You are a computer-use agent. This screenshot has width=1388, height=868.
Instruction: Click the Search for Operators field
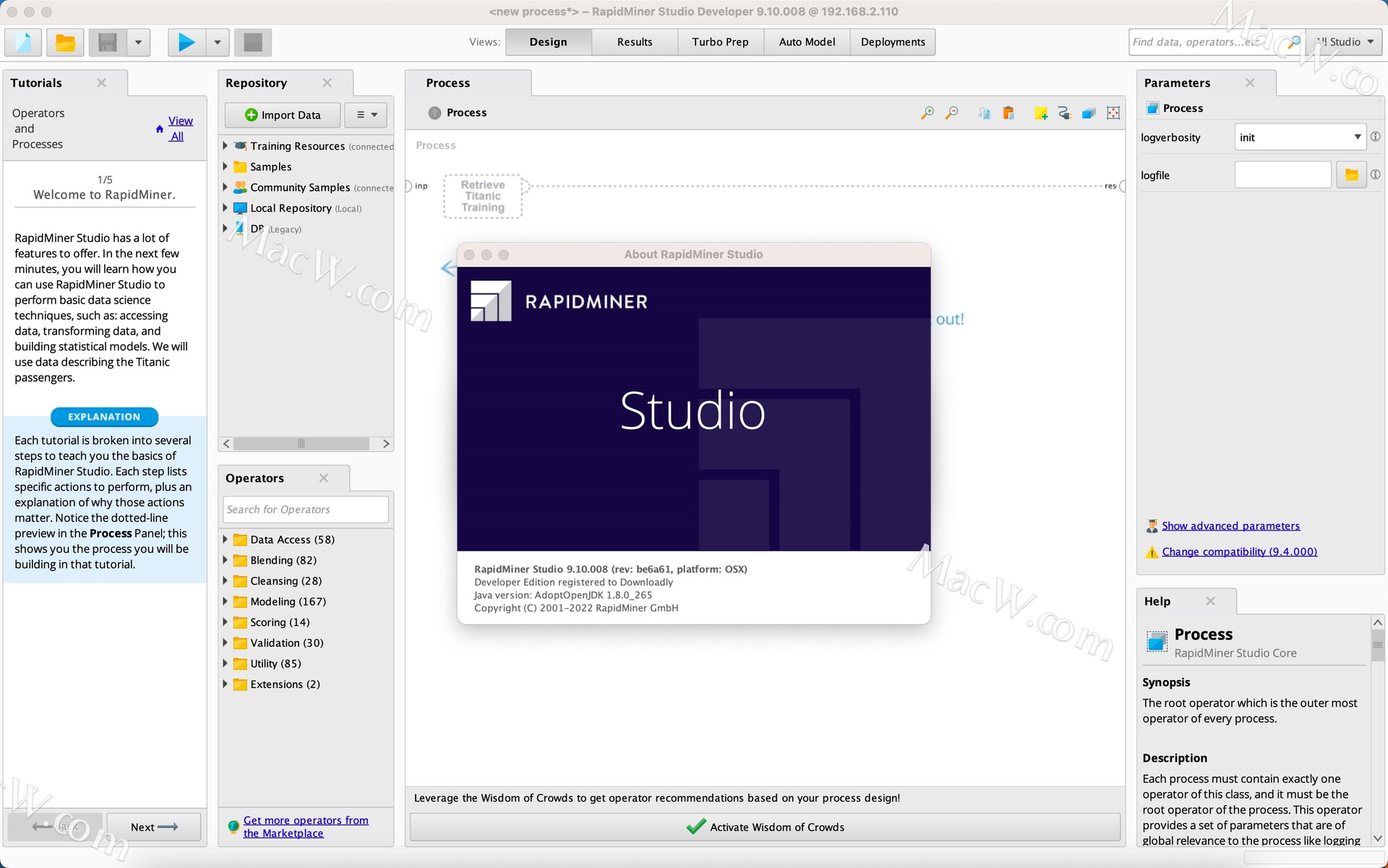coord(305,510)
